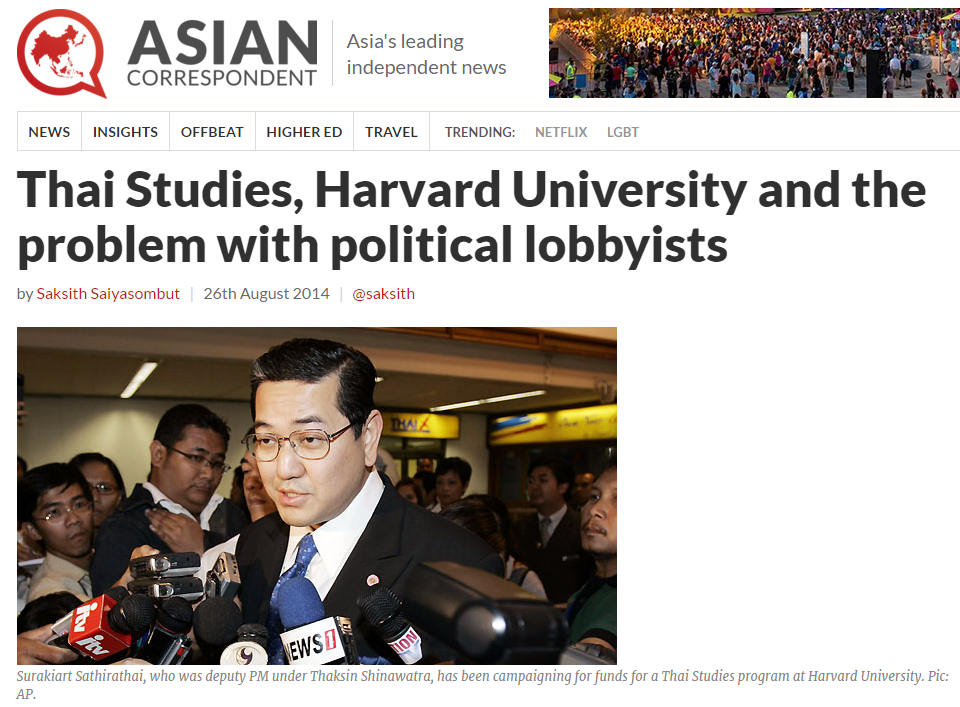Open the TRAVEL section
960x707 pixels.
pos(391,132)
